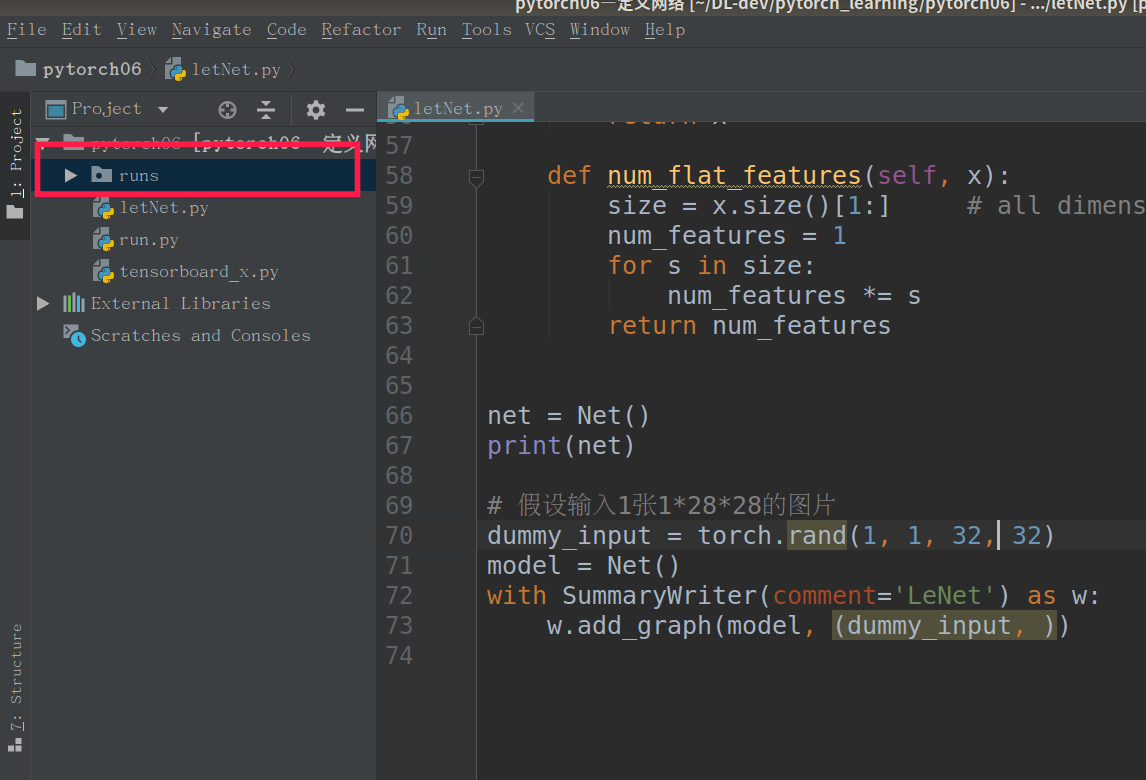This screenshot has width=1146, height=780.
Task: Select Scratches and Consoles node
Action: [x=200, y=336]
